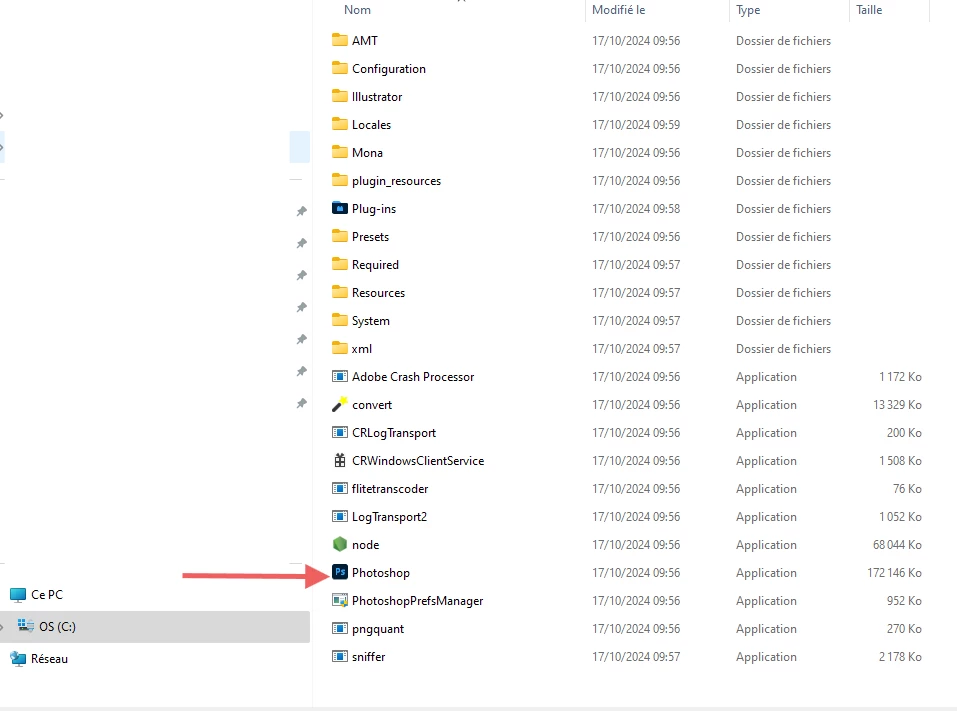The image size is (957, 711).
Task: Select Ce PC in navigation pane
Action: pos(47,595)
